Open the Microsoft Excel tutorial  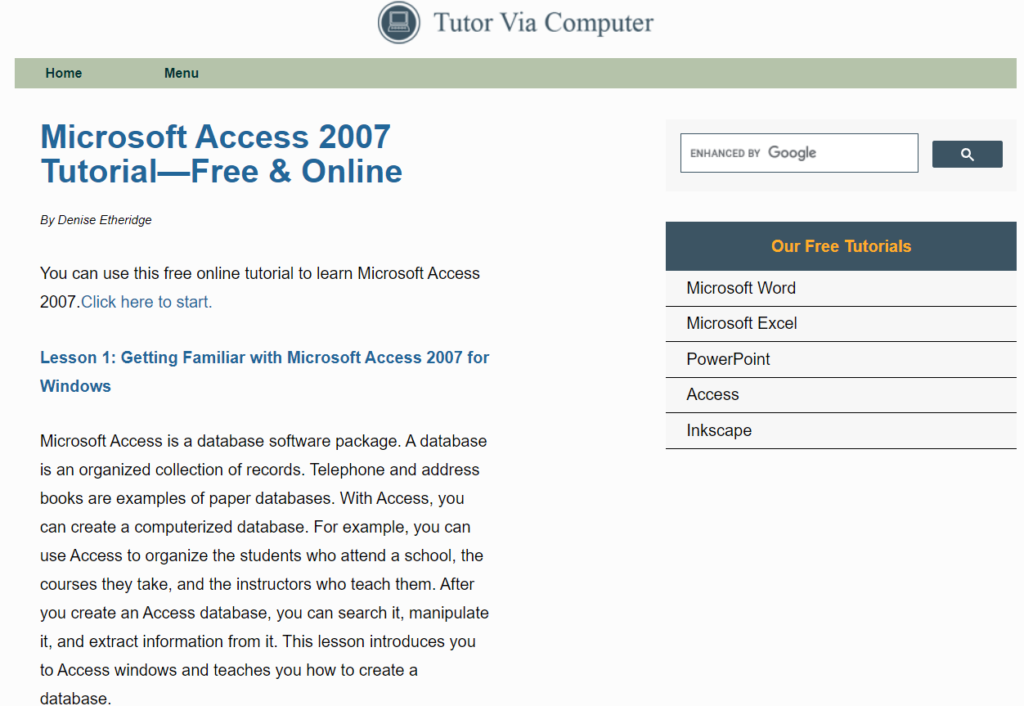pos(741,323)
